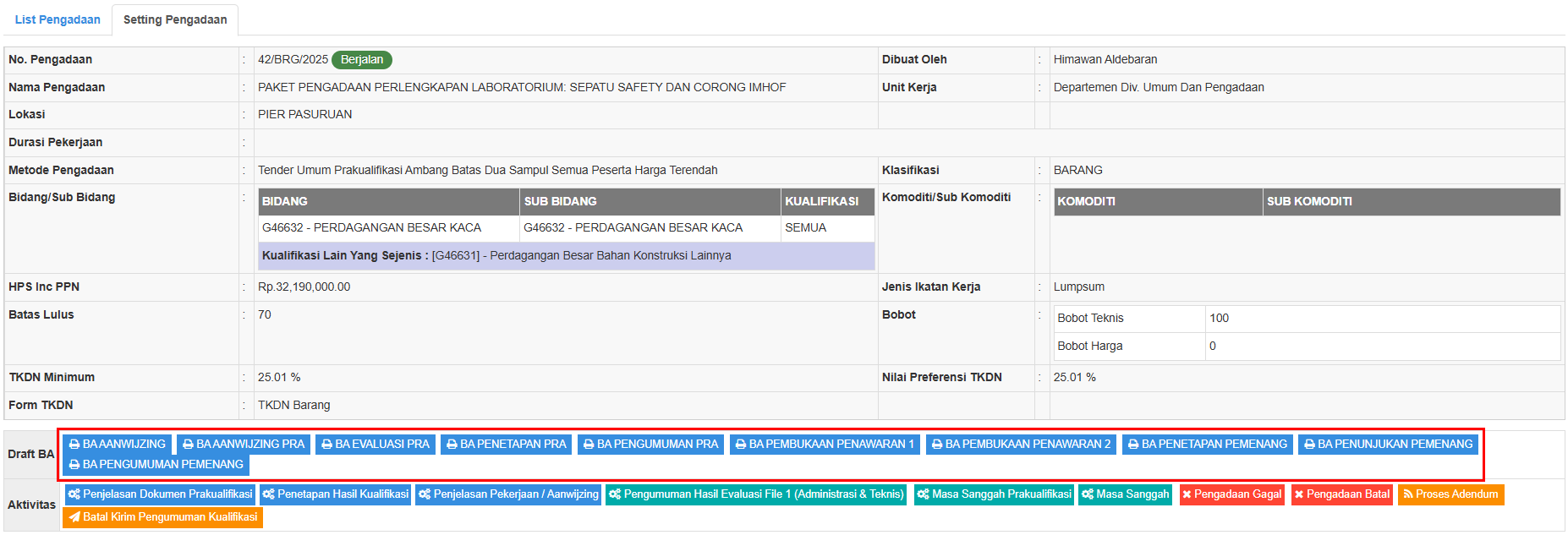Click the gears icon on Masa Sanggah Prakualifikasi
Screen dimensions: 1568x535
(x=924, y=494)
